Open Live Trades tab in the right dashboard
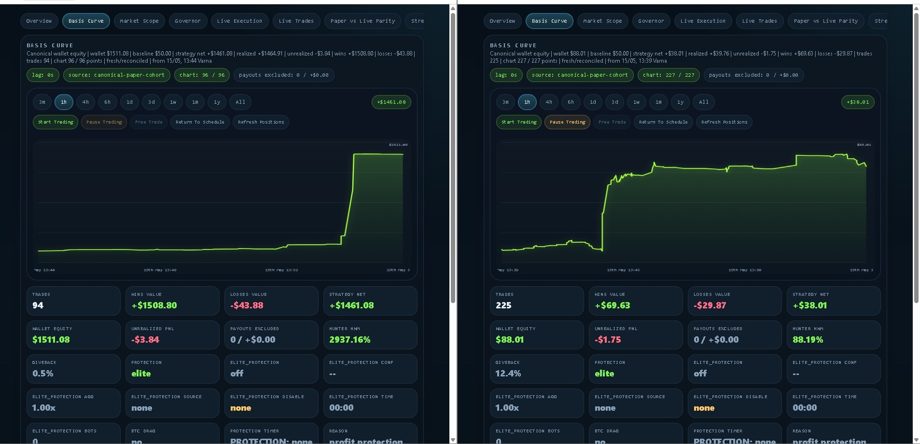The image size is (920, 444). 759,21
